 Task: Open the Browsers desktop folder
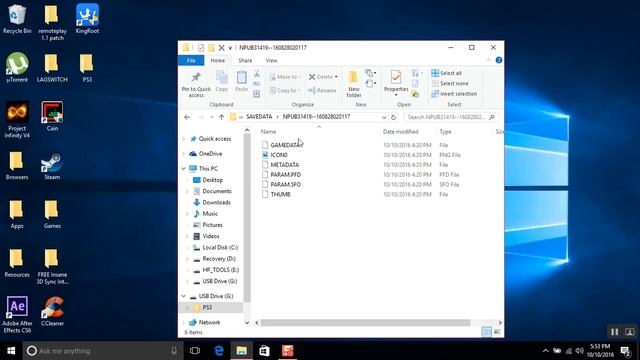[17, 165]
